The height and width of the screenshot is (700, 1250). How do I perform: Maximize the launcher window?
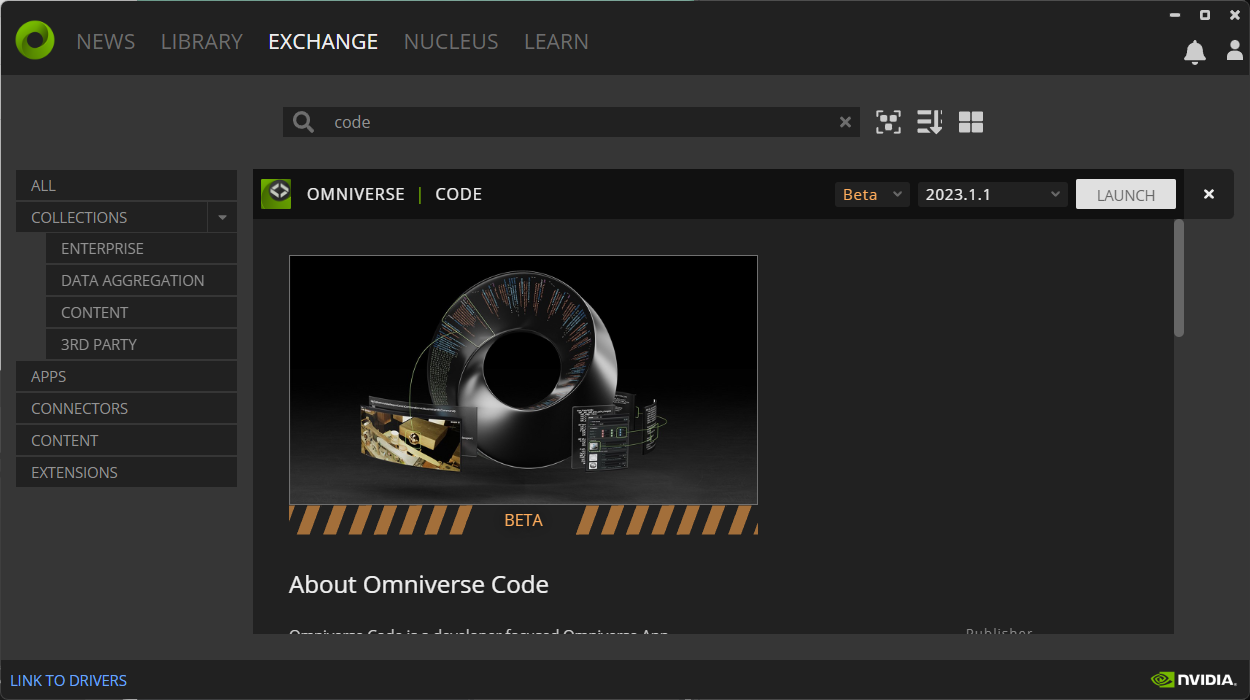point(1205,14)
